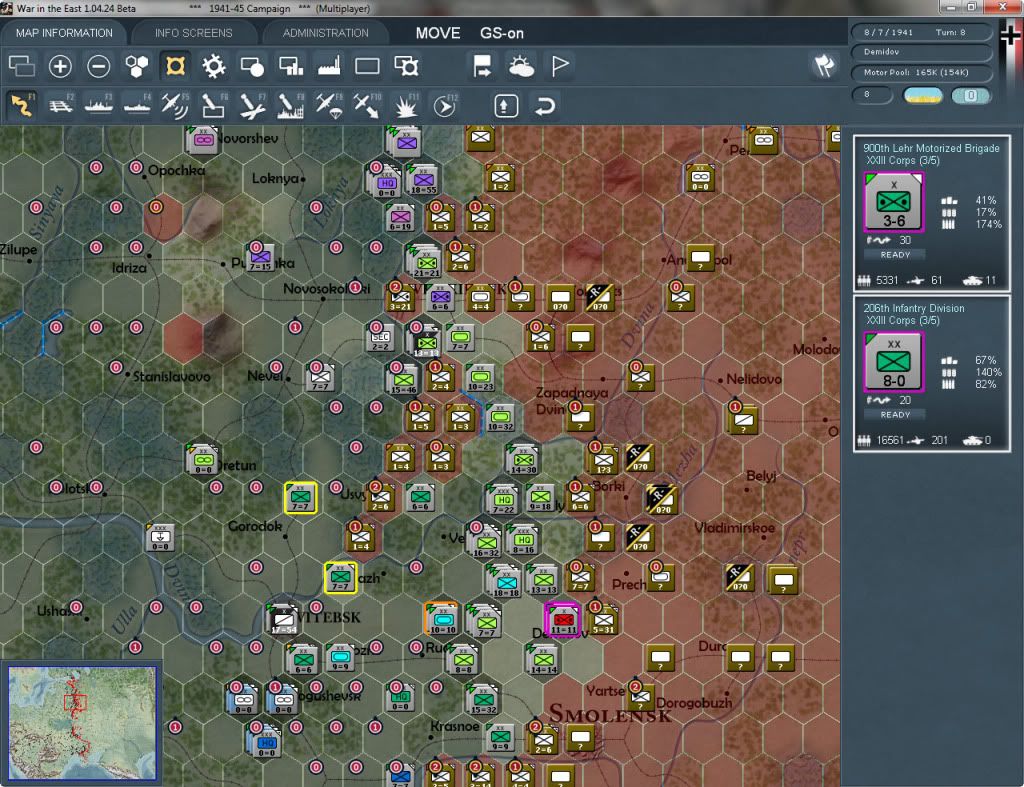Click the zoom out minus icon

click(99, 66)
